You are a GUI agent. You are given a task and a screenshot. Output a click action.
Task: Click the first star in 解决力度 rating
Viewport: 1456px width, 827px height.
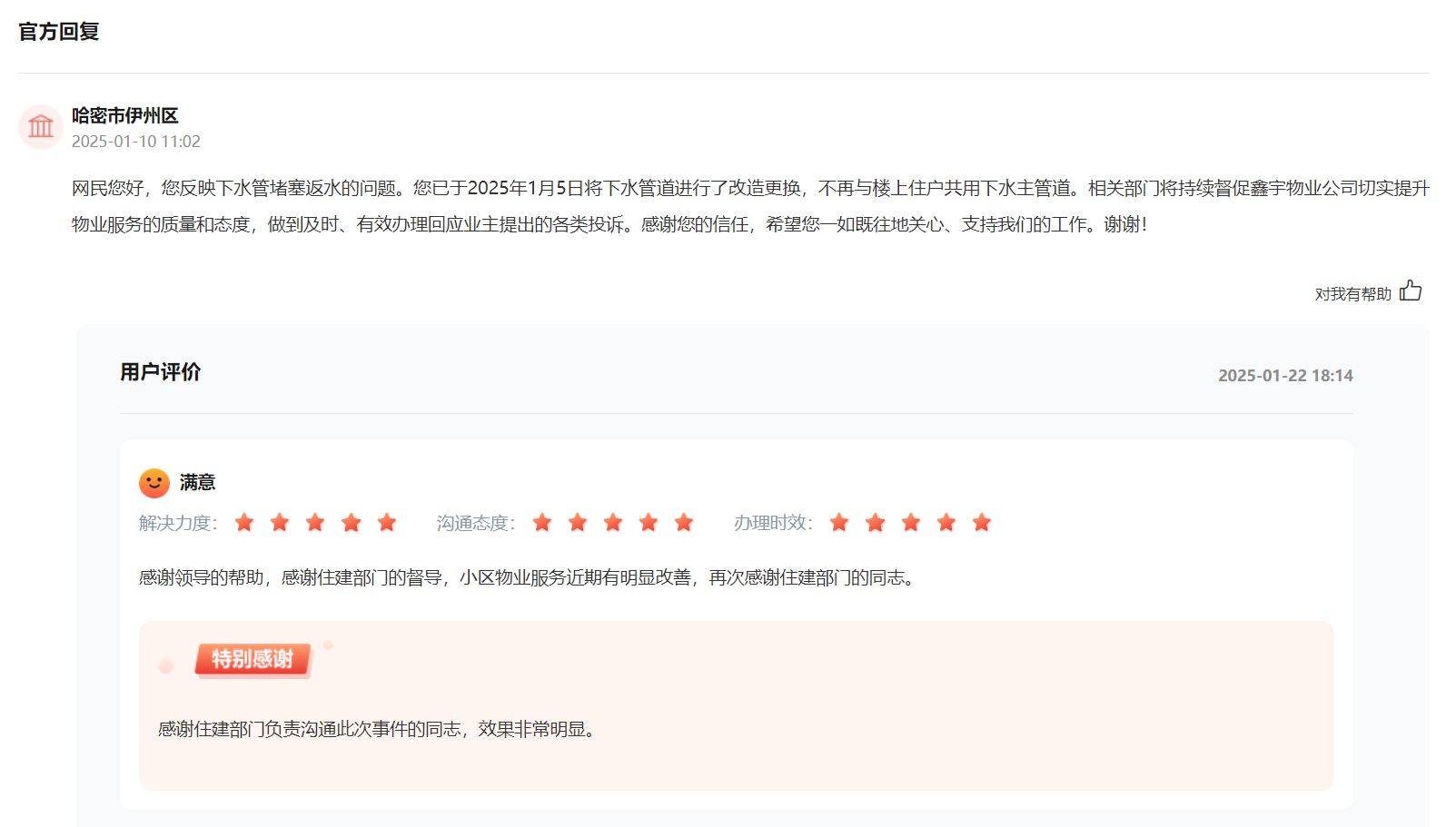point(244,523)
